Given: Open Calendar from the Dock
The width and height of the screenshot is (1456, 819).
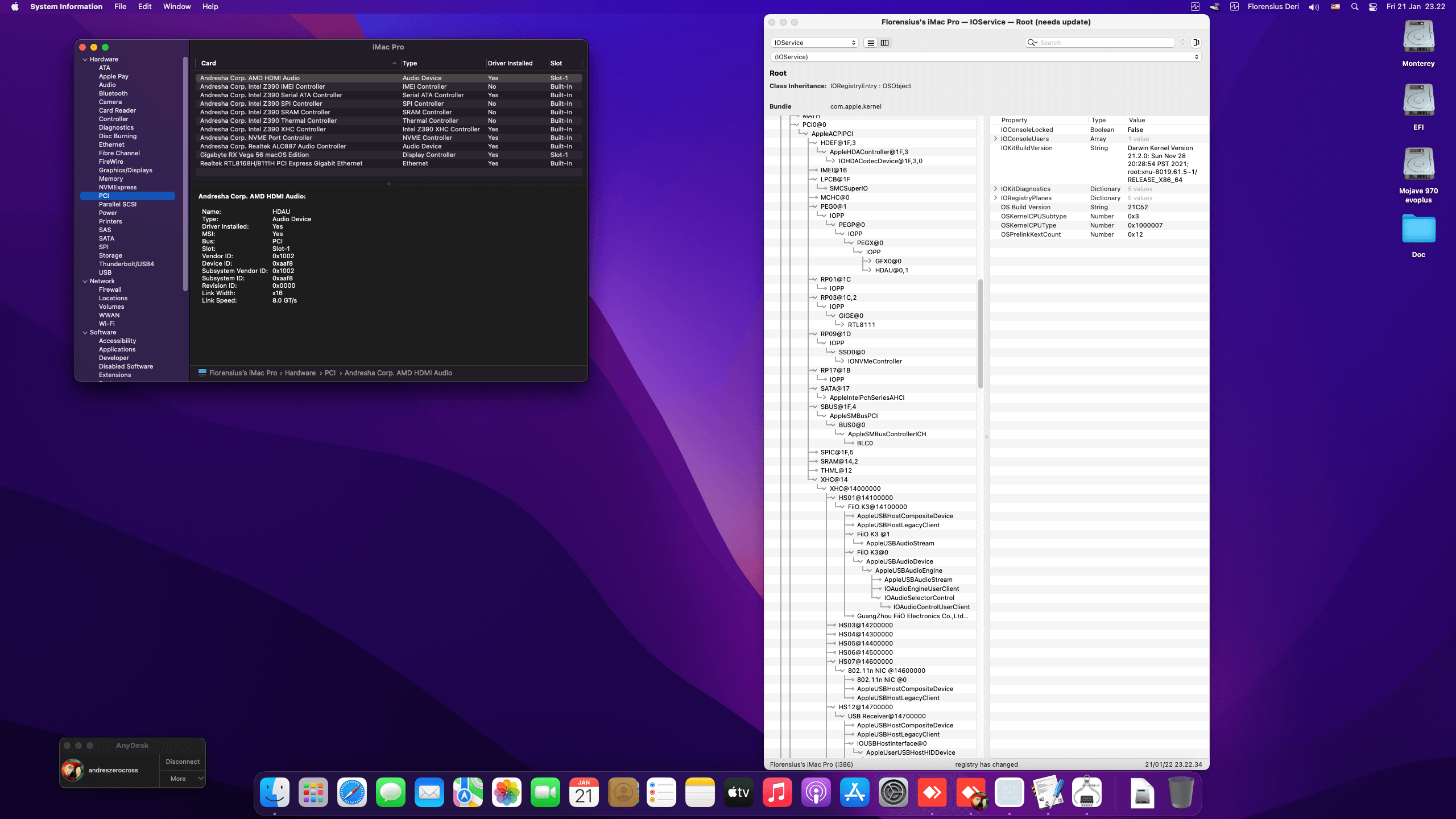Looking at the screenshot, I should (x=584, y=792).
